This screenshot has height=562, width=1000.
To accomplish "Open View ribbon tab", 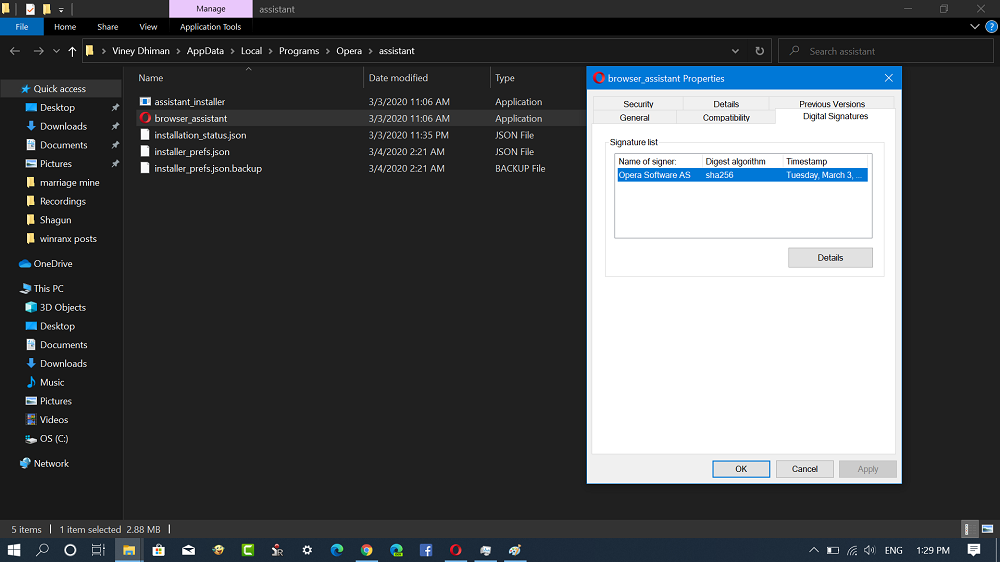I will (148, 27).
